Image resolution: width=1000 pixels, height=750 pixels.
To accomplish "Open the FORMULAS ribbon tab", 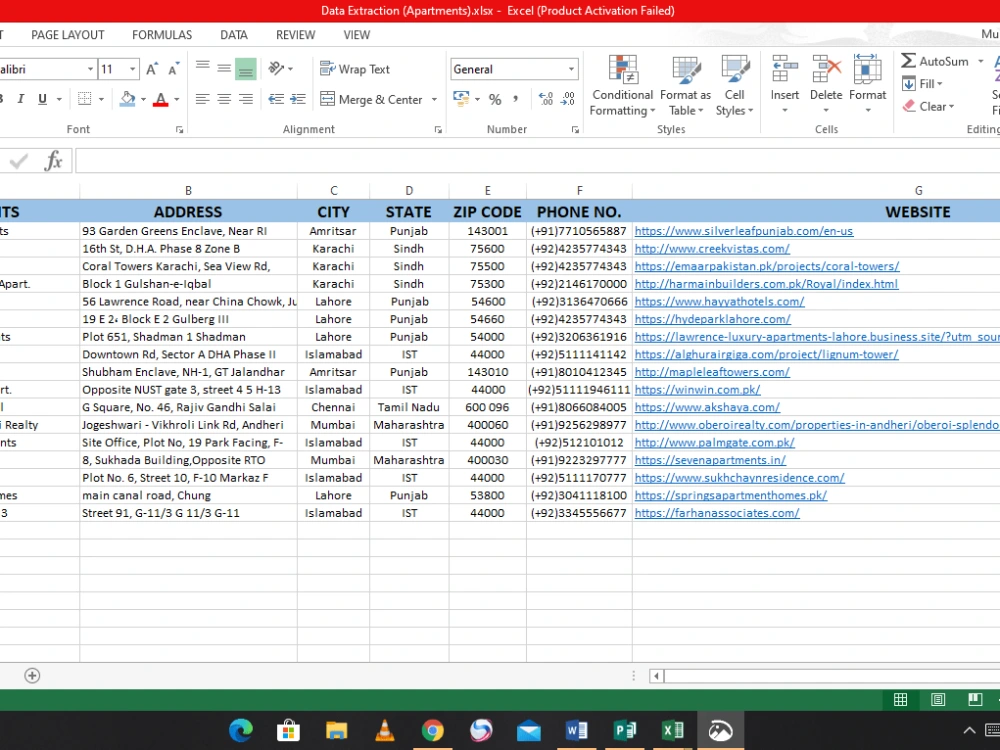I will coord(162,35).
